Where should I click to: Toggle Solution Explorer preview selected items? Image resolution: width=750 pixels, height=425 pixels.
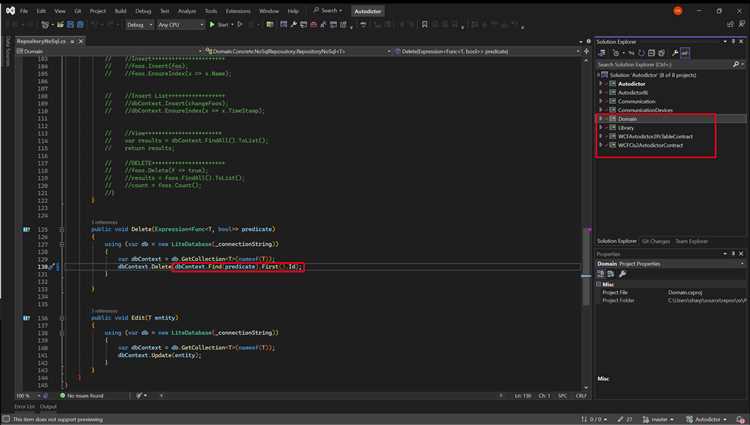[x=684, y=53]
